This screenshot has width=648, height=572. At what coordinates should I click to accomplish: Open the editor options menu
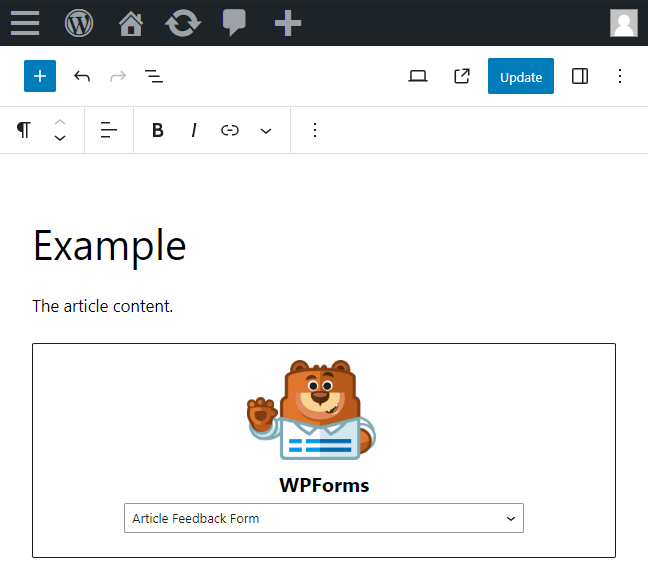tap(620, 76)
